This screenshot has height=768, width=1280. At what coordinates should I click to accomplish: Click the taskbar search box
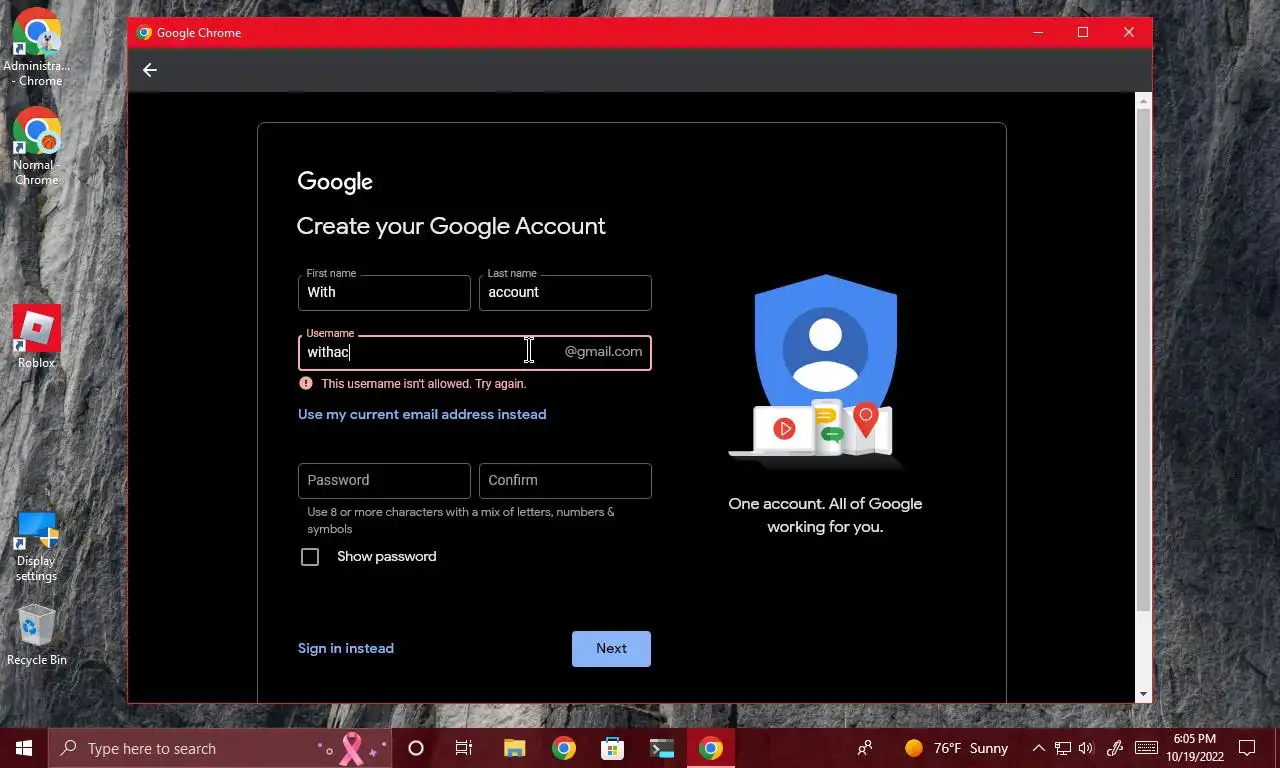click(222, 748)
